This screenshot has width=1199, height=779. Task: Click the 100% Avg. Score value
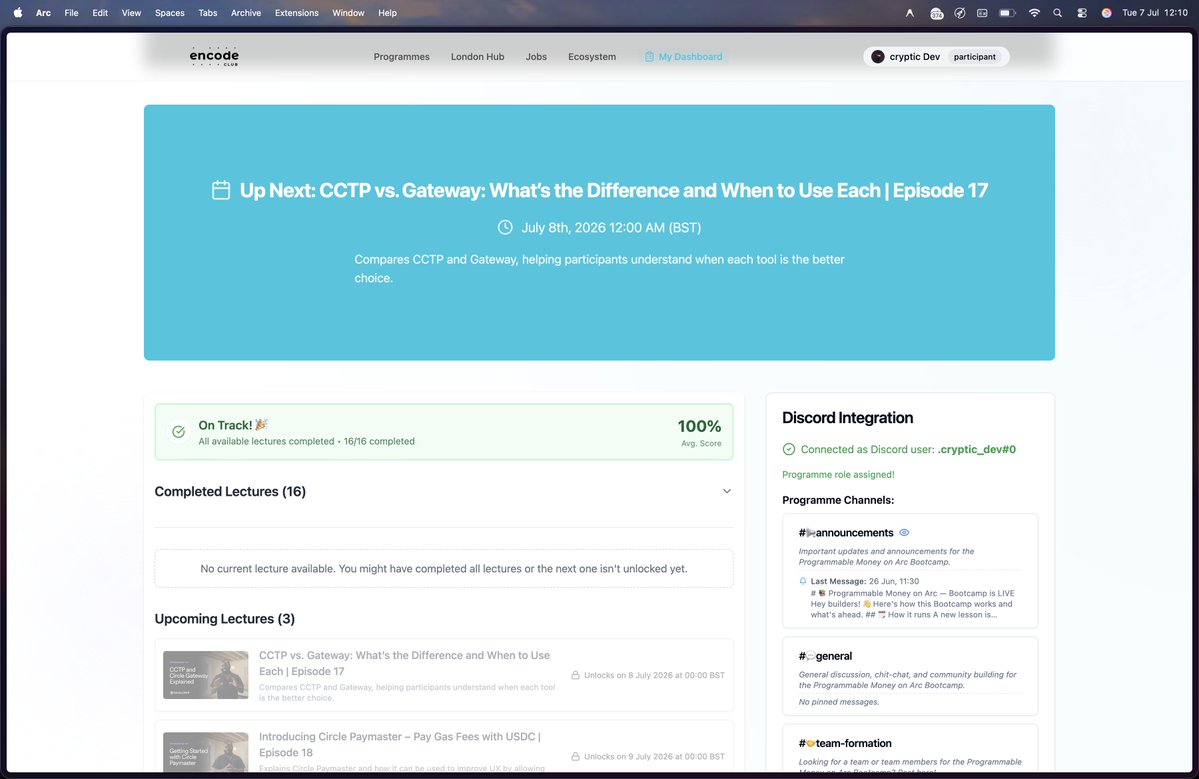[x=699, y=427]
